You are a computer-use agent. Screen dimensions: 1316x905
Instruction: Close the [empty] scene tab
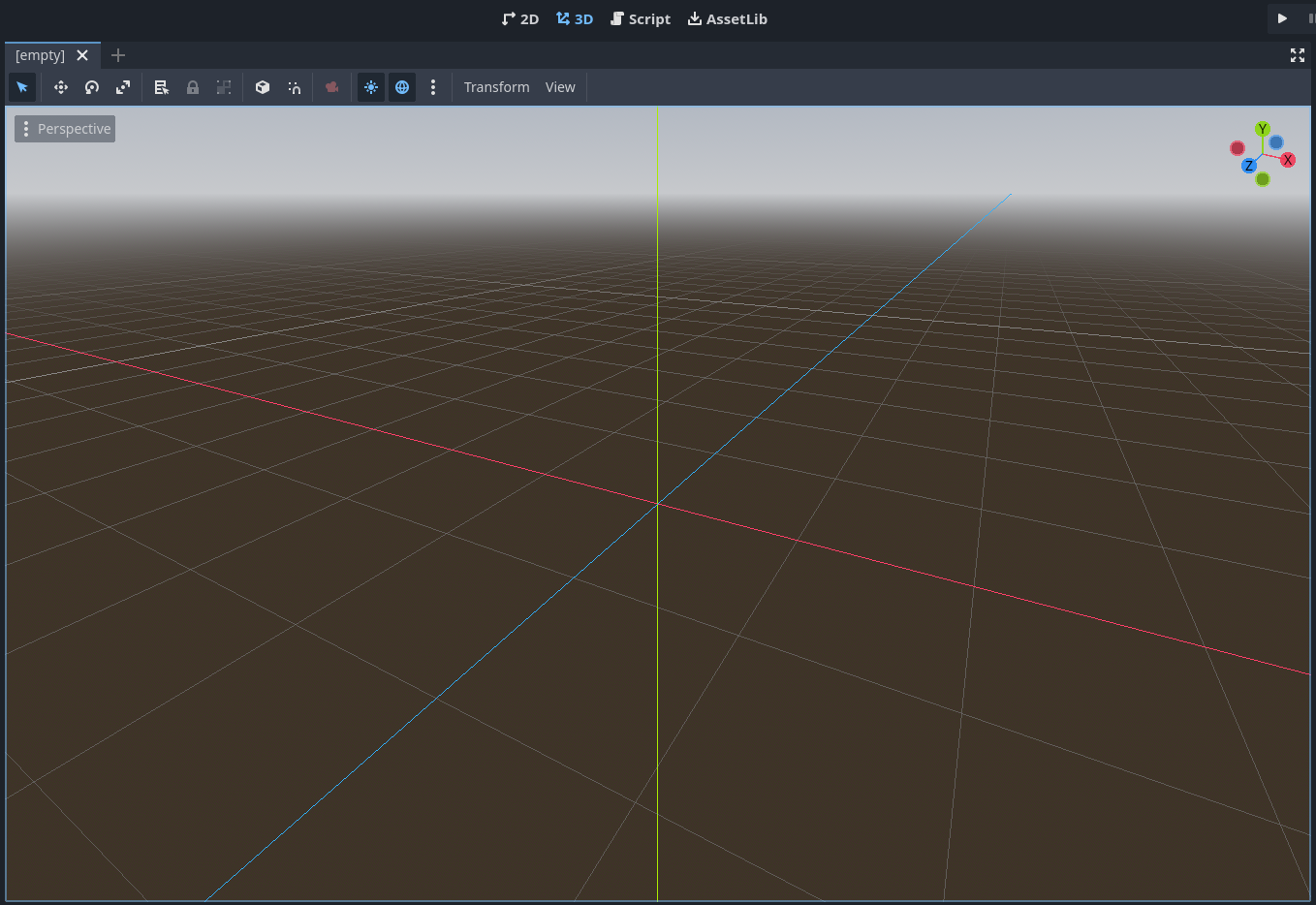82,55
